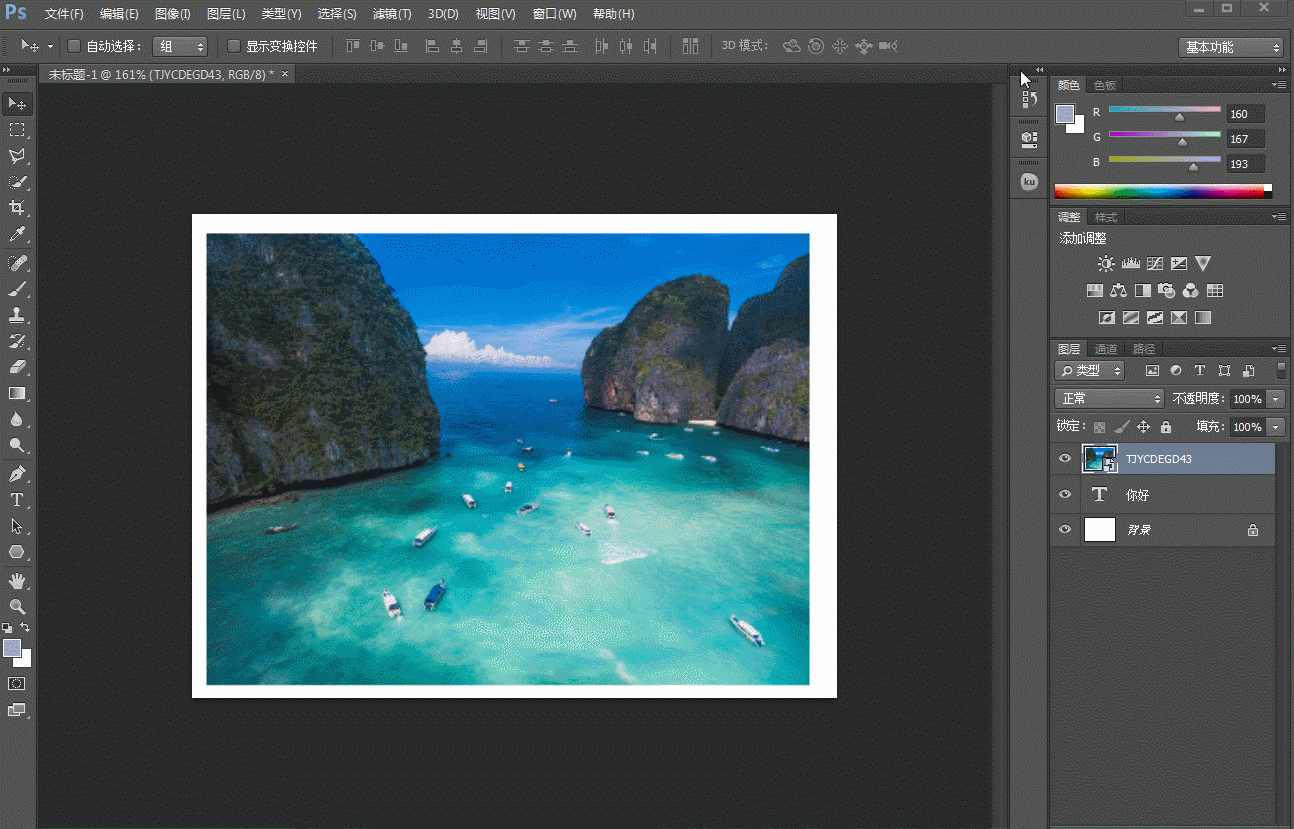The height and width of the screenshot is (829, 1294).
Task: Add a Brightness/Contrast adjustment
Action: pos(1106,264)
